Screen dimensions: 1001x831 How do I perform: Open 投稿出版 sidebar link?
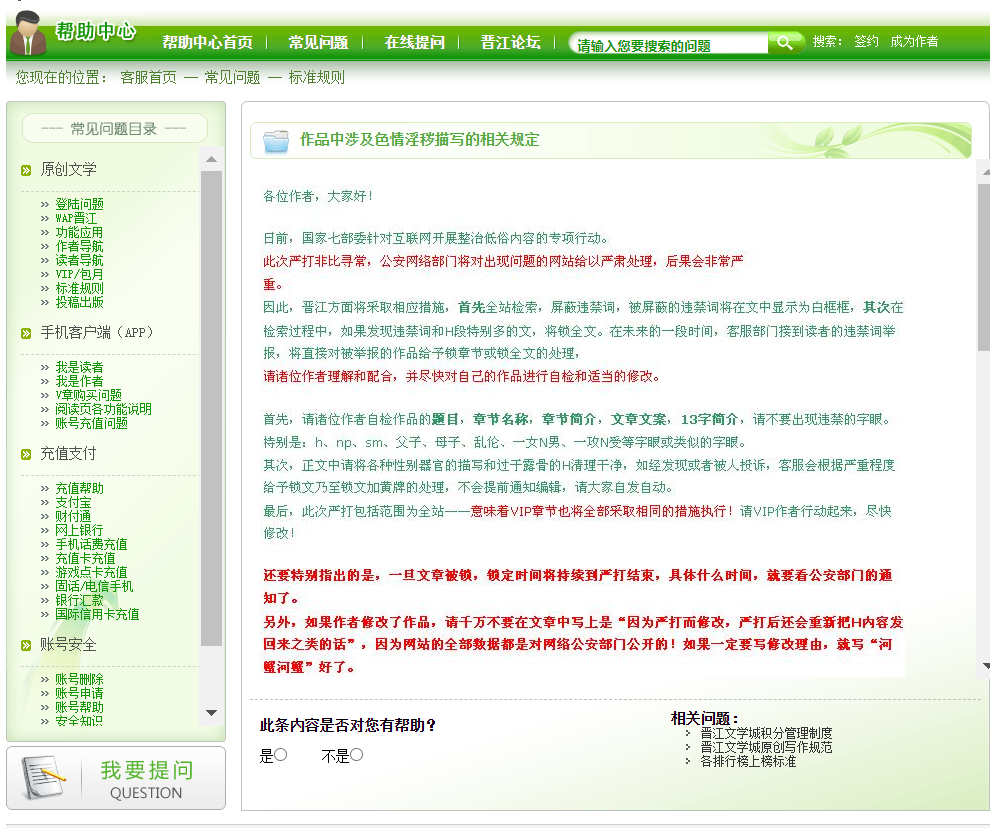(79, 303)
